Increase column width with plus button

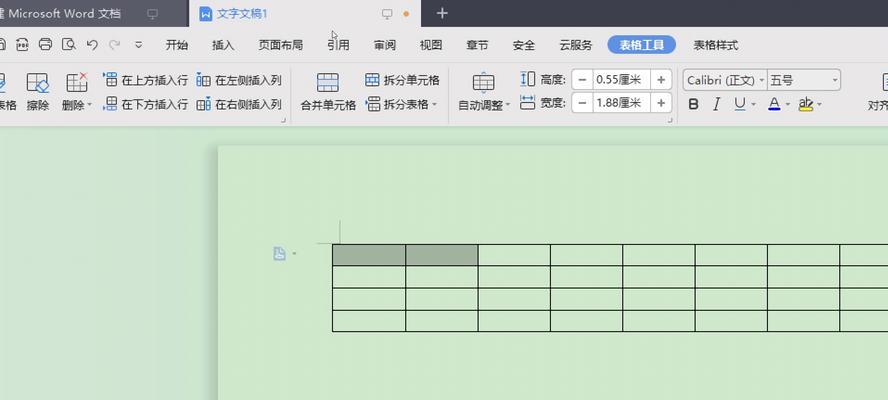click(661, 103)
